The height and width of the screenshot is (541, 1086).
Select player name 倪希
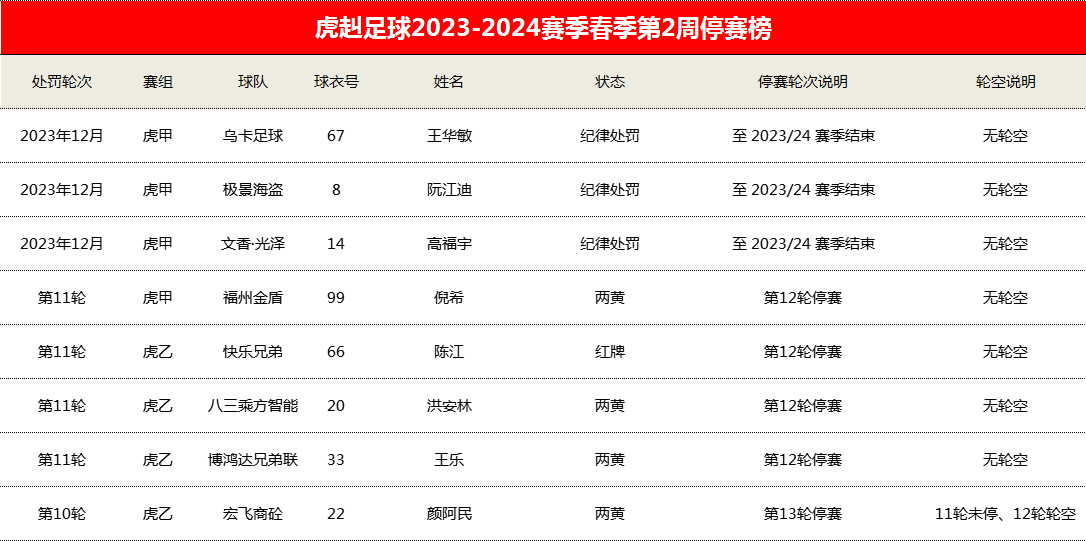click(449, 298)
